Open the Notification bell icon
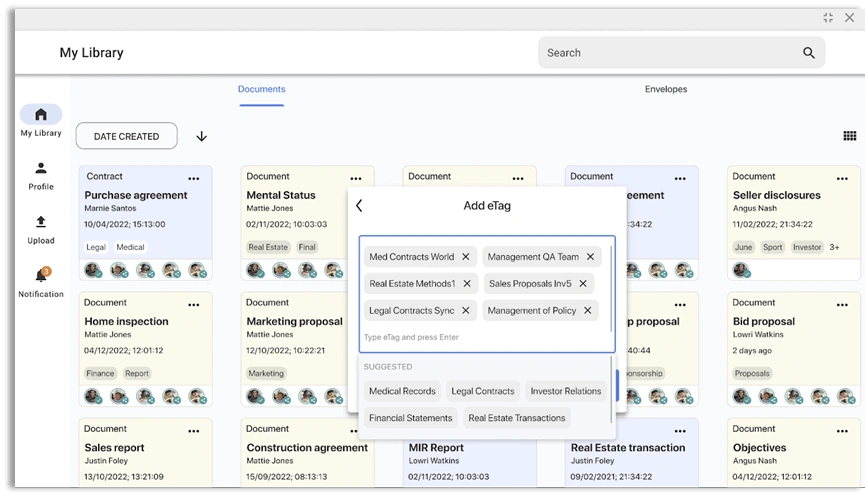The width and height of the screenshot is (868, 497). pos(41,275)
